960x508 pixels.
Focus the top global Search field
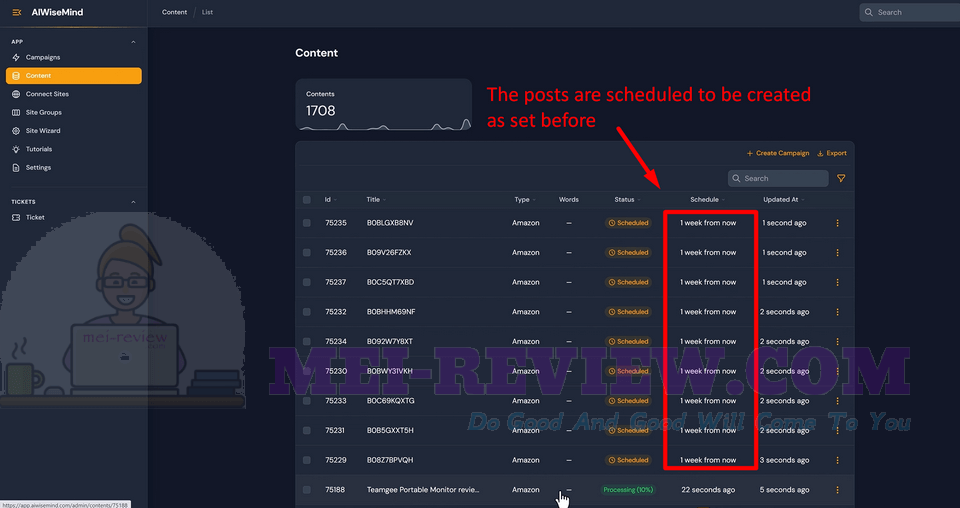coord(910,12)
